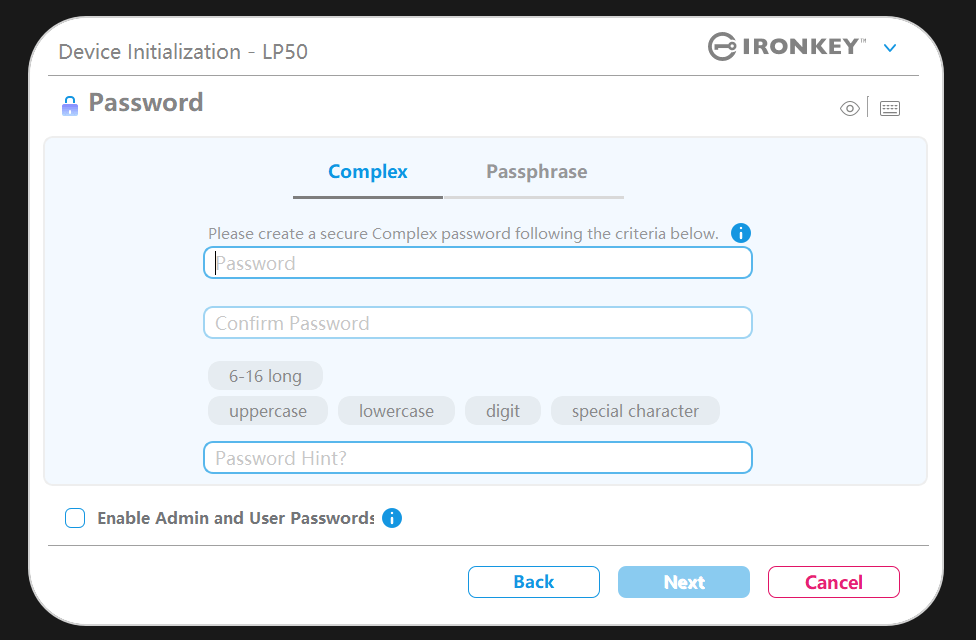Viewport: 976px width, 640px height.
Task: Toggle password visibility eye icon
Action: (x=849, y=109)
